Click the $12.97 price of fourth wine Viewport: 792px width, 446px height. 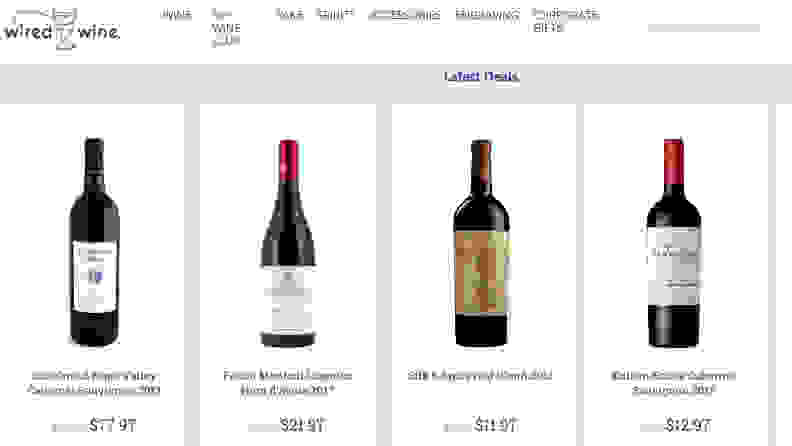[x=688, y=425]
